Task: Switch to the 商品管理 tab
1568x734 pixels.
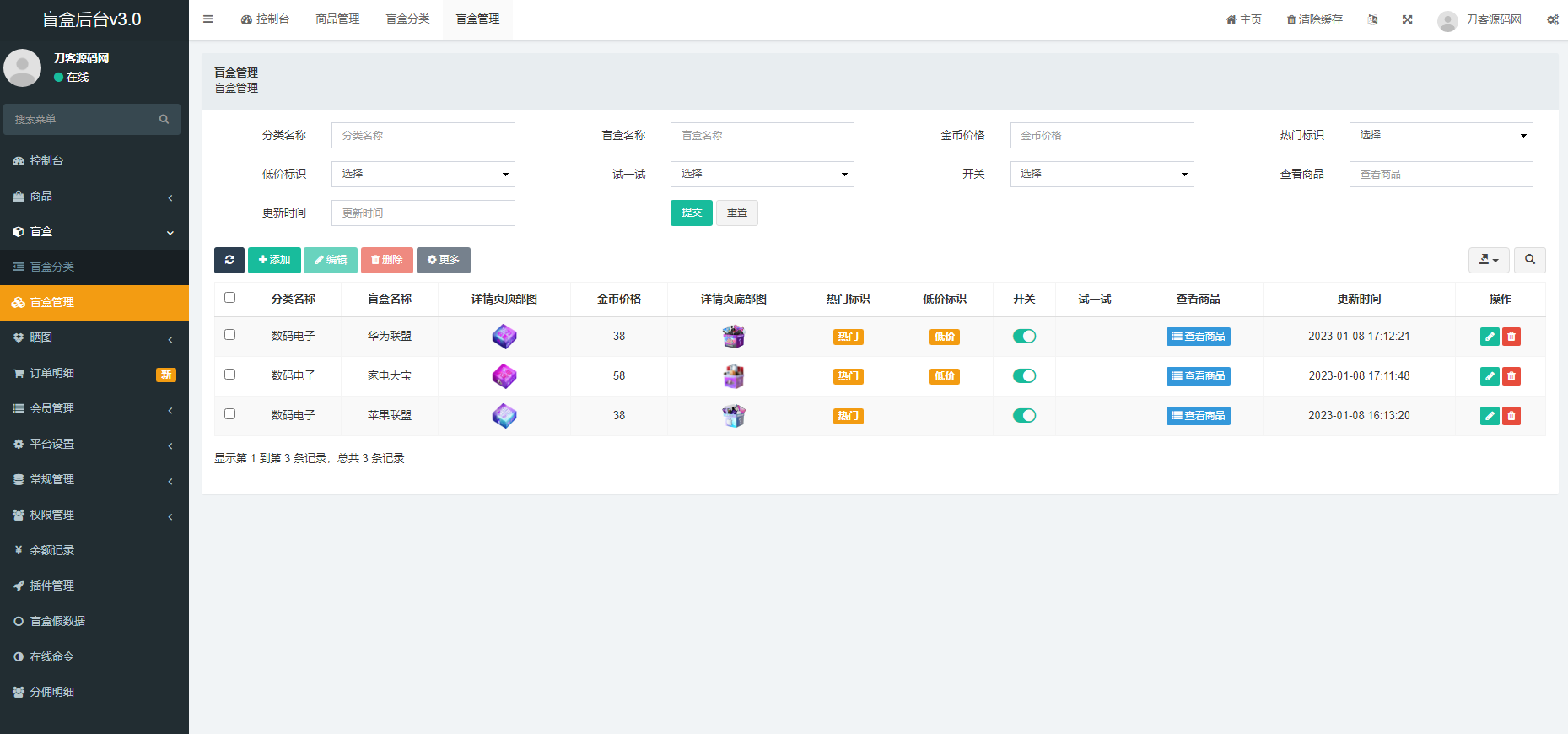Action: click(x=337, y=19)
